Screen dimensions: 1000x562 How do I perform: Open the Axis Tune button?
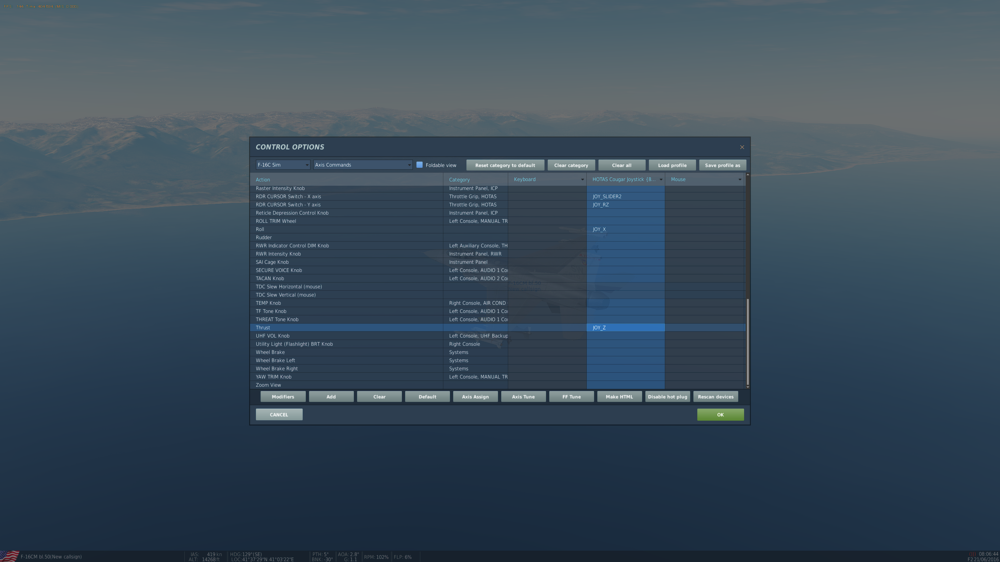[x=524, y=397]
